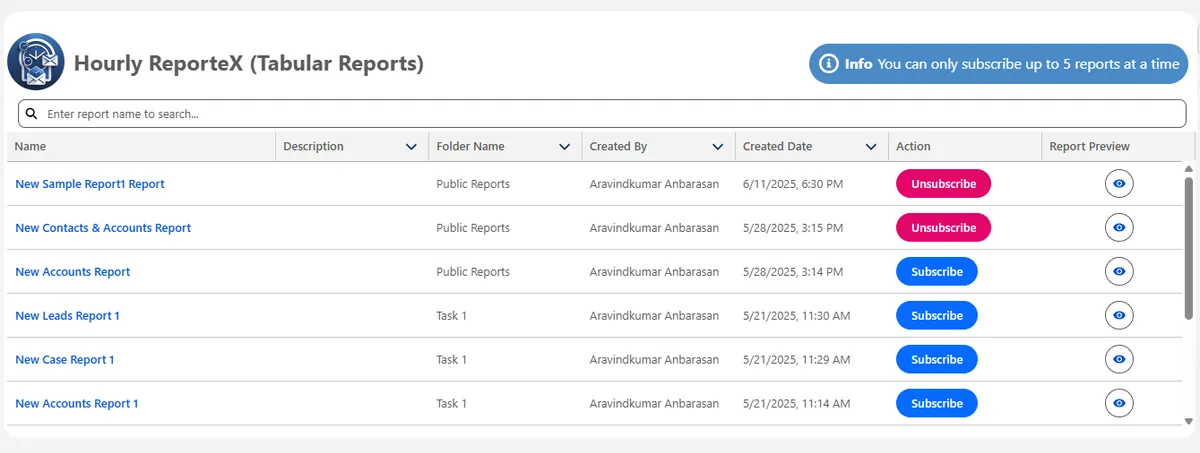
Task: Open the Description column dropdown arrow
Action: pyautogui.click(x=411, y=147)
